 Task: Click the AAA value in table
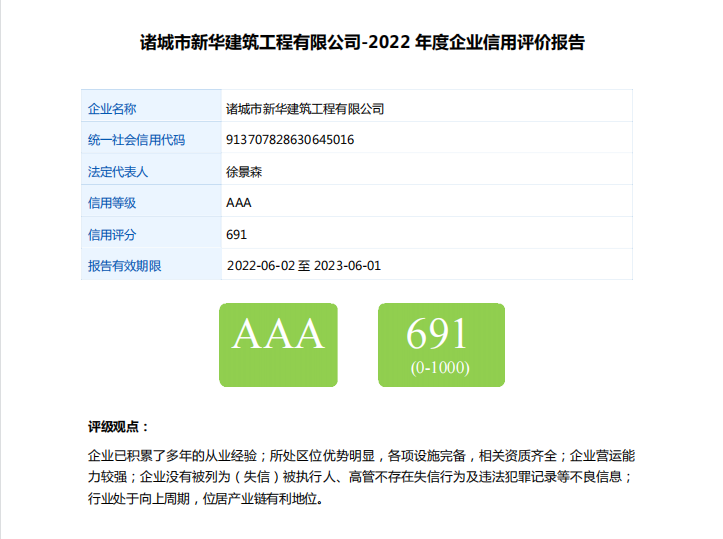point(239,203)
